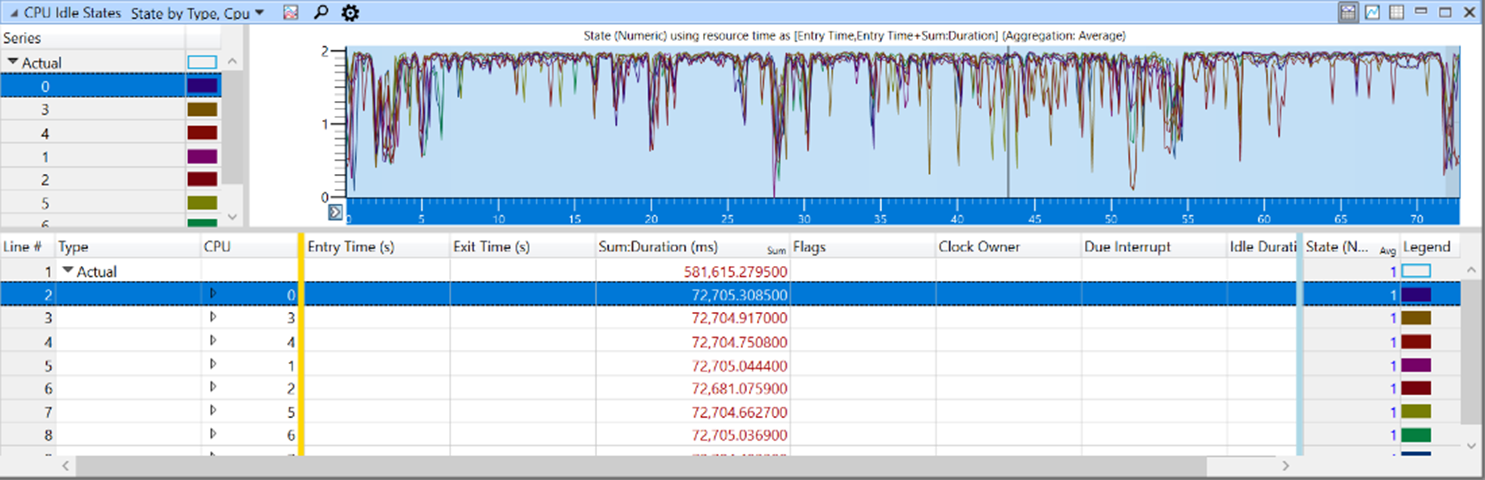Click the green legend swatch for CPU 6

[x=1416, y=435]
